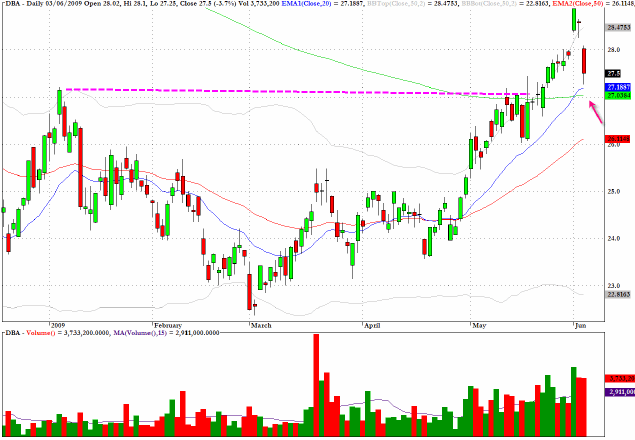The image size is (635, 440).
Task: Click the 28.0 price axis label
Action: [614, 49]
